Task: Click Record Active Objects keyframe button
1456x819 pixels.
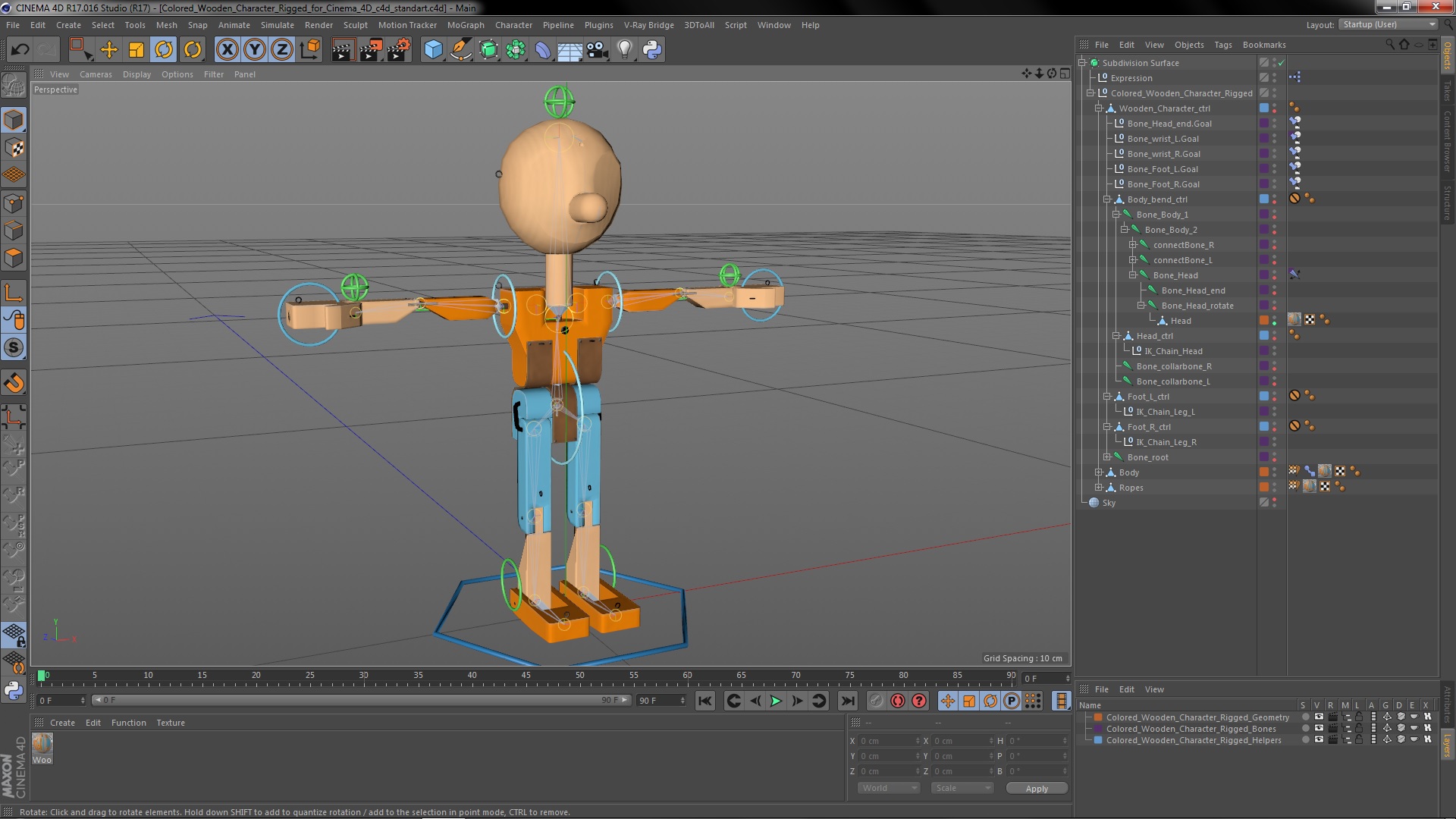Action: (x=876, y=701)
